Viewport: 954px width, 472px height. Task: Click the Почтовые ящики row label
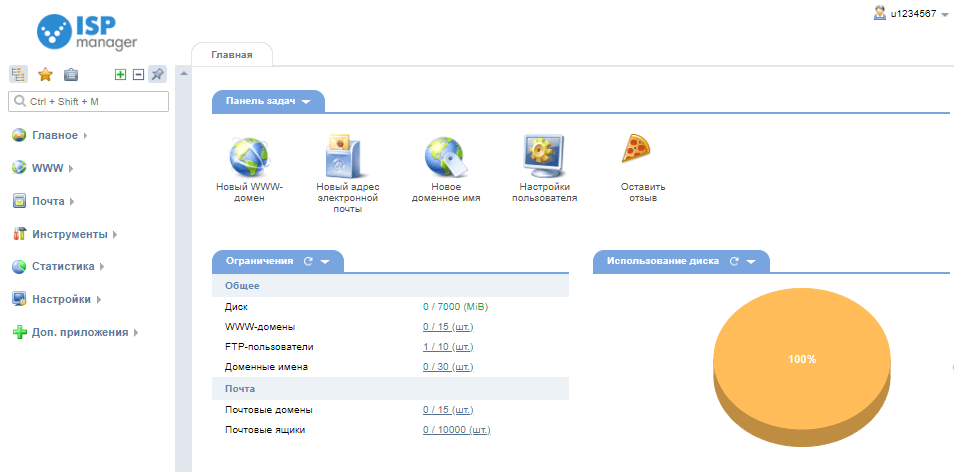point(265,430)
